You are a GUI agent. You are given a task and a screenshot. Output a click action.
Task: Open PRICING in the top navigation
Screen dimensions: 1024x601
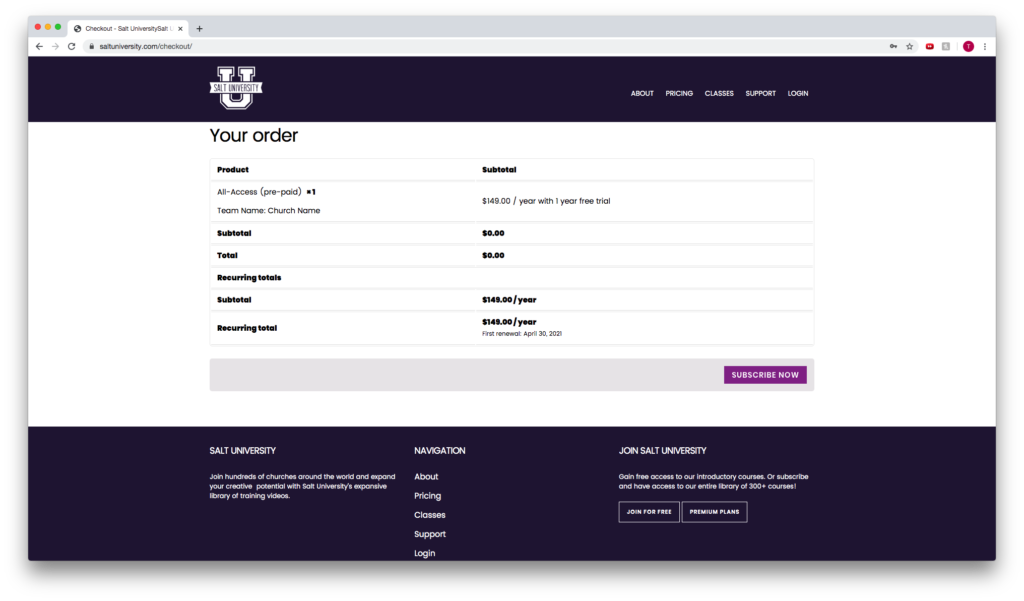click(679, 93)
